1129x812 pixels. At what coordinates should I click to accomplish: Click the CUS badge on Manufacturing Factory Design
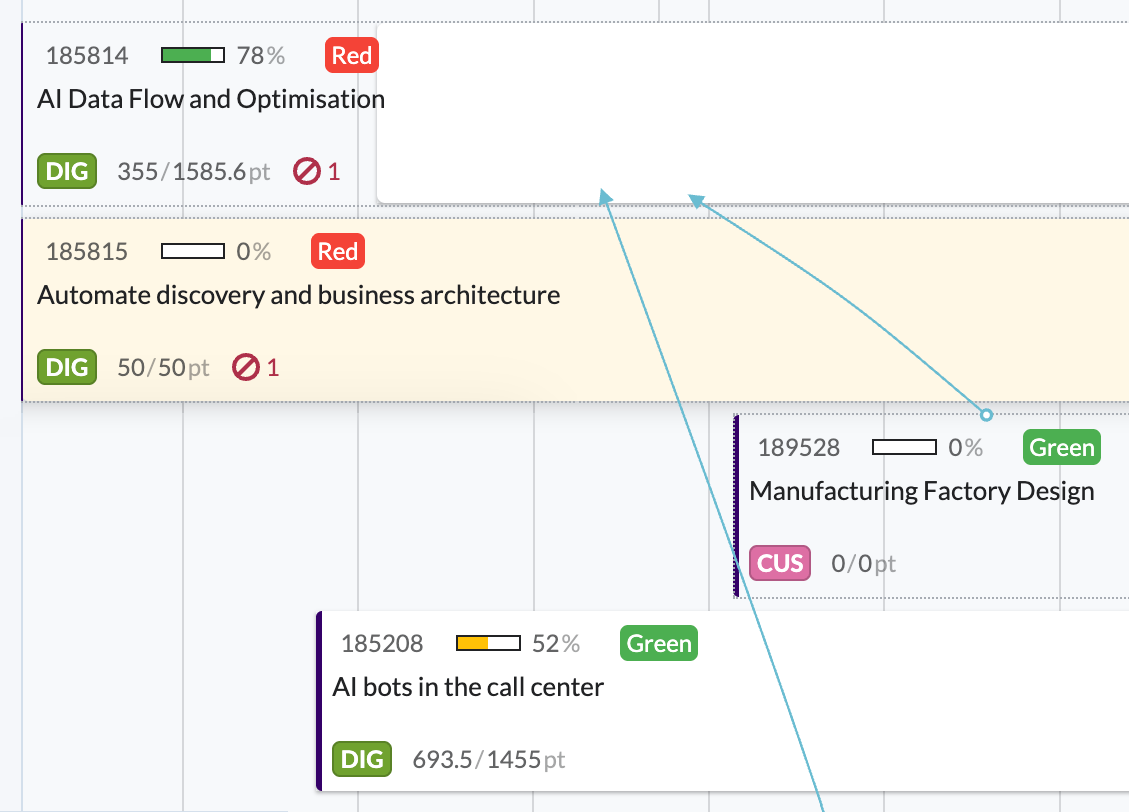tap(780, 563)
